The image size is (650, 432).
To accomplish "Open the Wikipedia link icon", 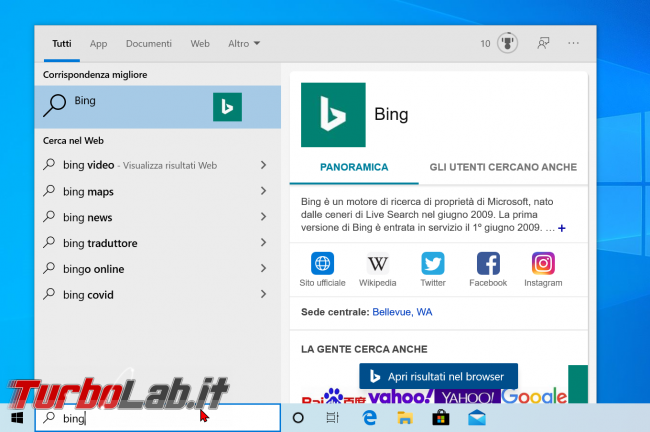I will (x=378, y=263).
